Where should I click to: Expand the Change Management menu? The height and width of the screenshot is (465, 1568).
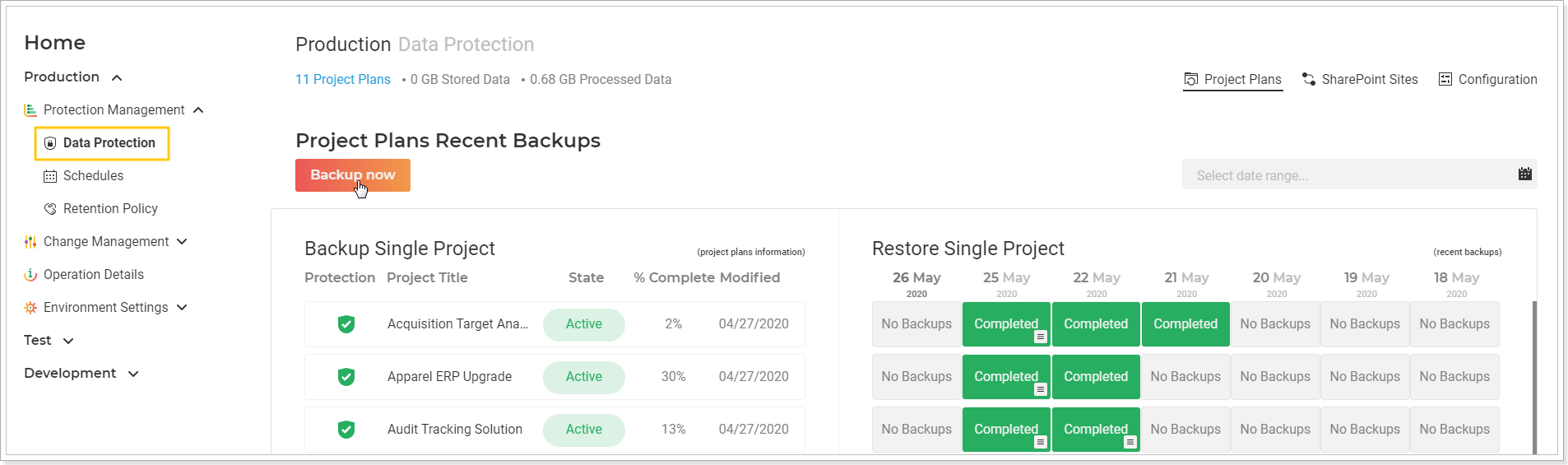click(183, 241)
